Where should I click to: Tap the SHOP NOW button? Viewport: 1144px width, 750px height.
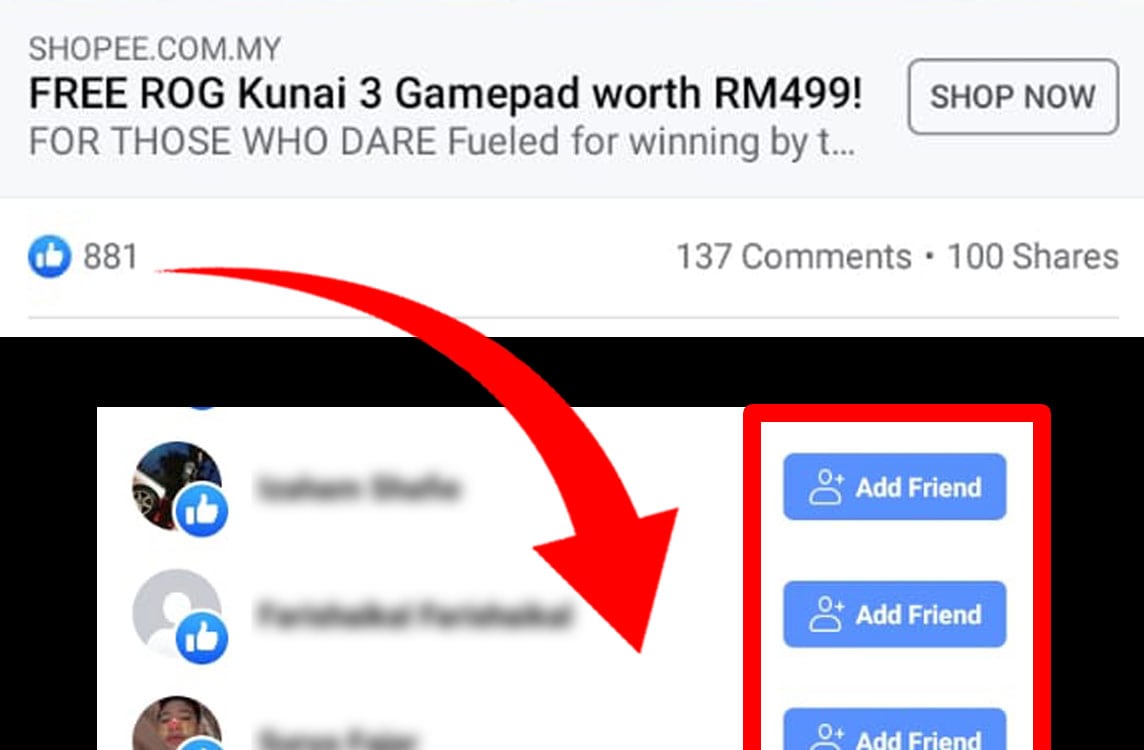point(1013,96)
